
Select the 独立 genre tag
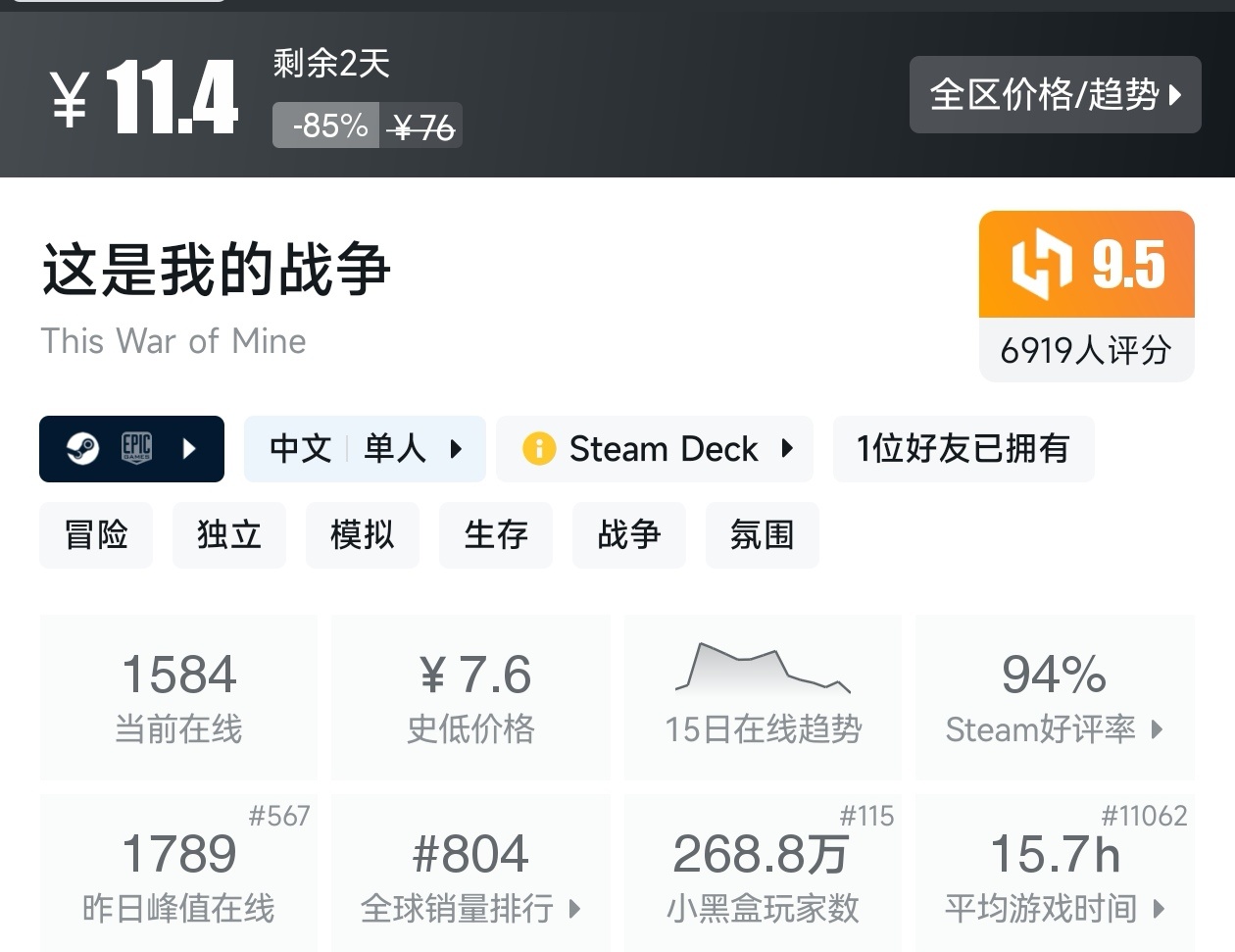pos(229,535)
